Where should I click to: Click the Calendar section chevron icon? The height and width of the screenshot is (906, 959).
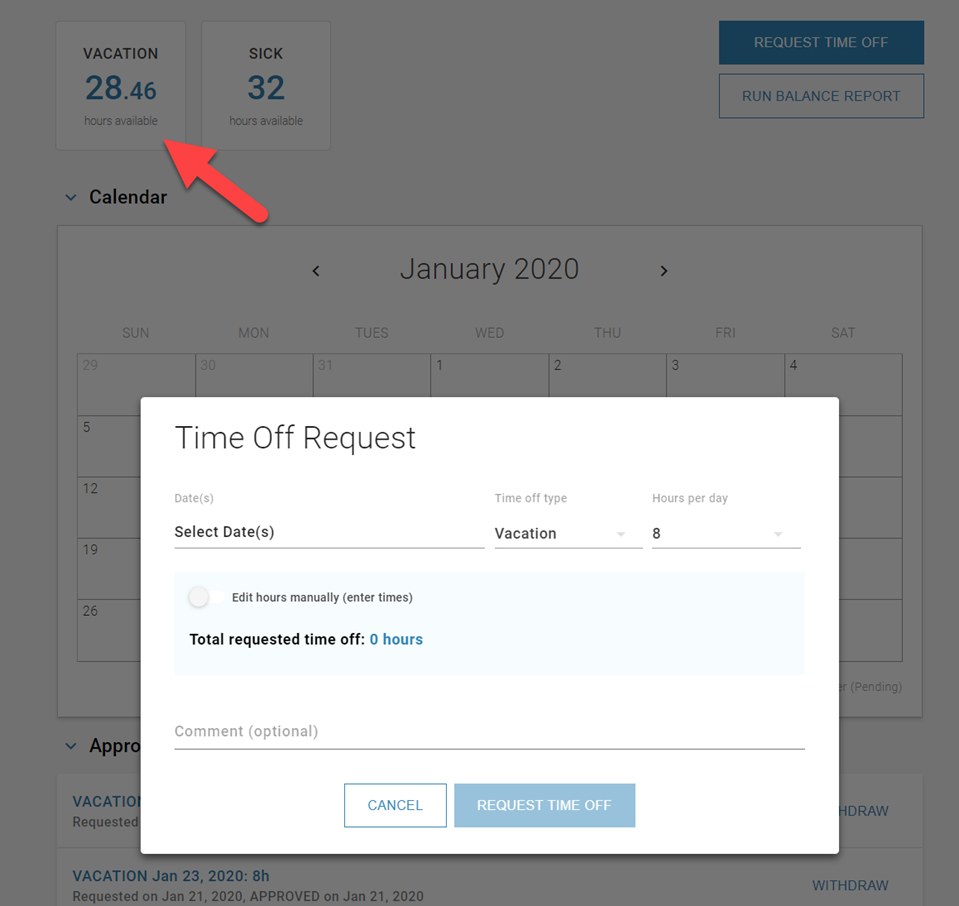click(70, 197)
